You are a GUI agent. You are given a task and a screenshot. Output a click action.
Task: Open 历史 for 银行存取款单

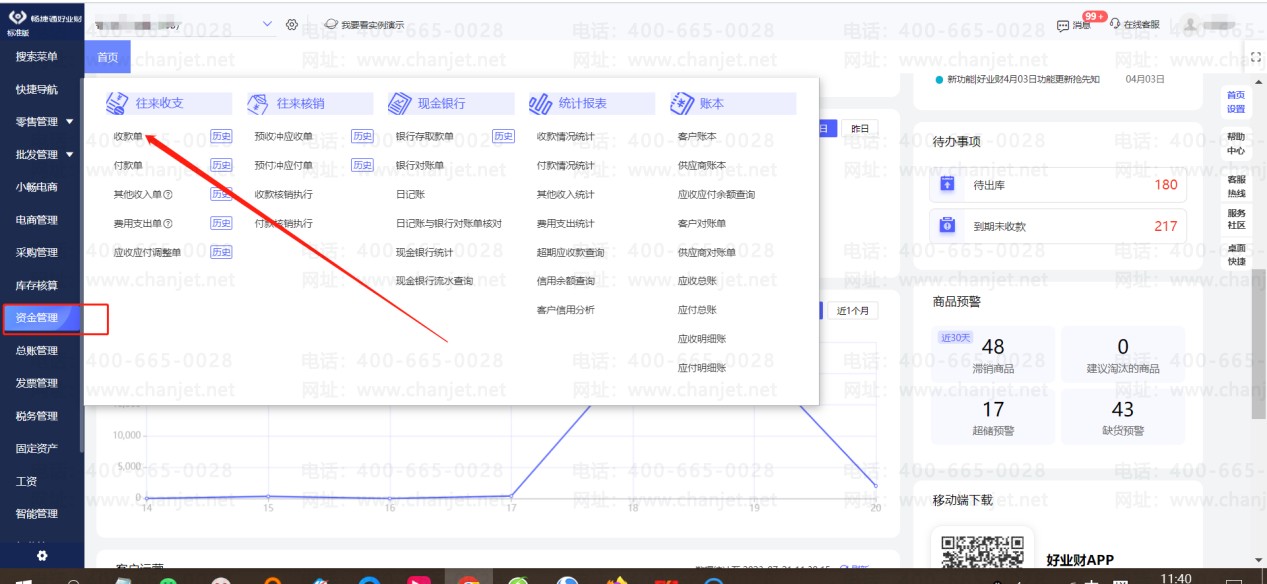click(504, 136)
